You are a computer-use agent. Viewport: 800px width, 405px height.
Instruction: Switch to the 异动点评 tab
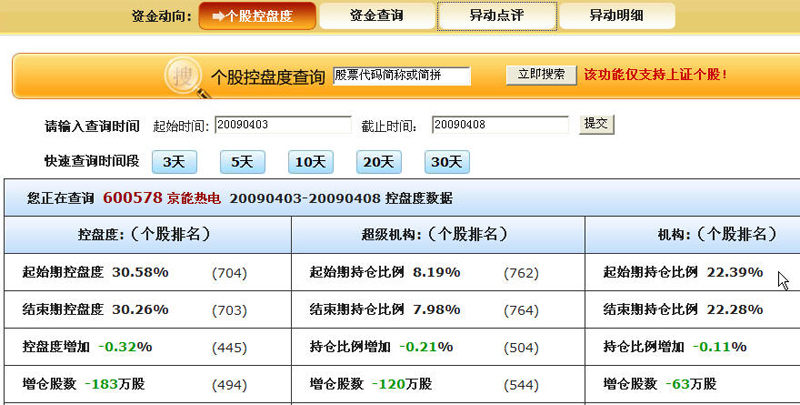click(x=495, y=16)
